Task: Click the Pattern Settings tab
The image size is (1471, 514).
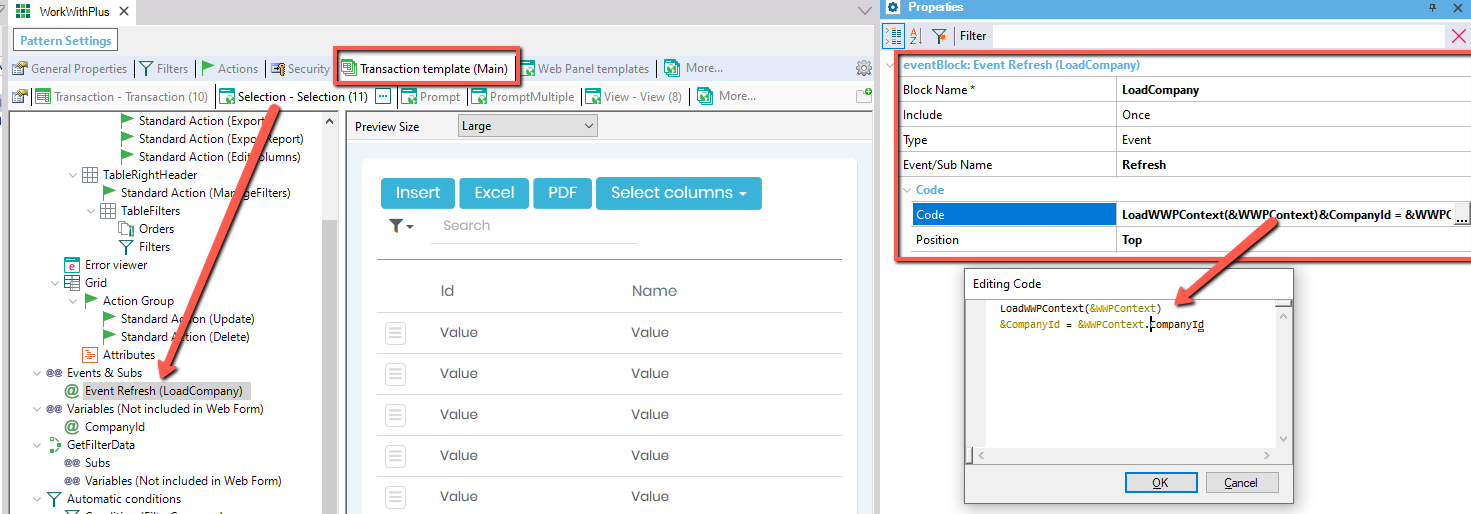Action: (65, 41)
